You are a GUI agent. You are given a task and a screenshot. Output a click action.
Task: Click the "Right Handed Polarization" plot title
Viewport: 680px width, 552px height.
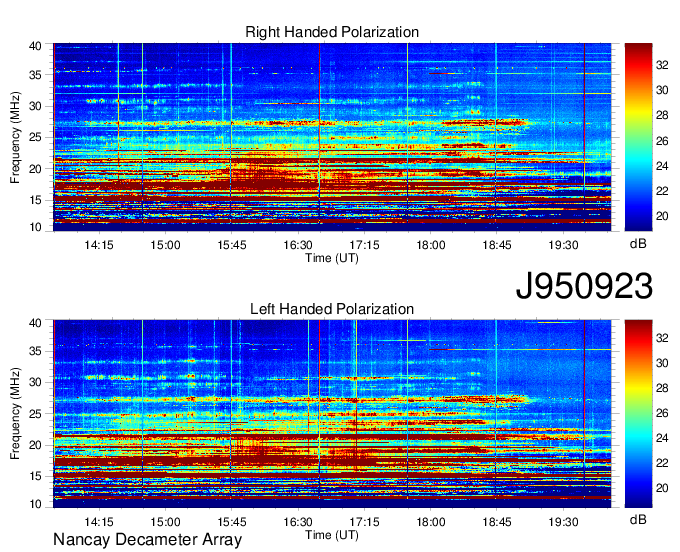coord(332,32)
